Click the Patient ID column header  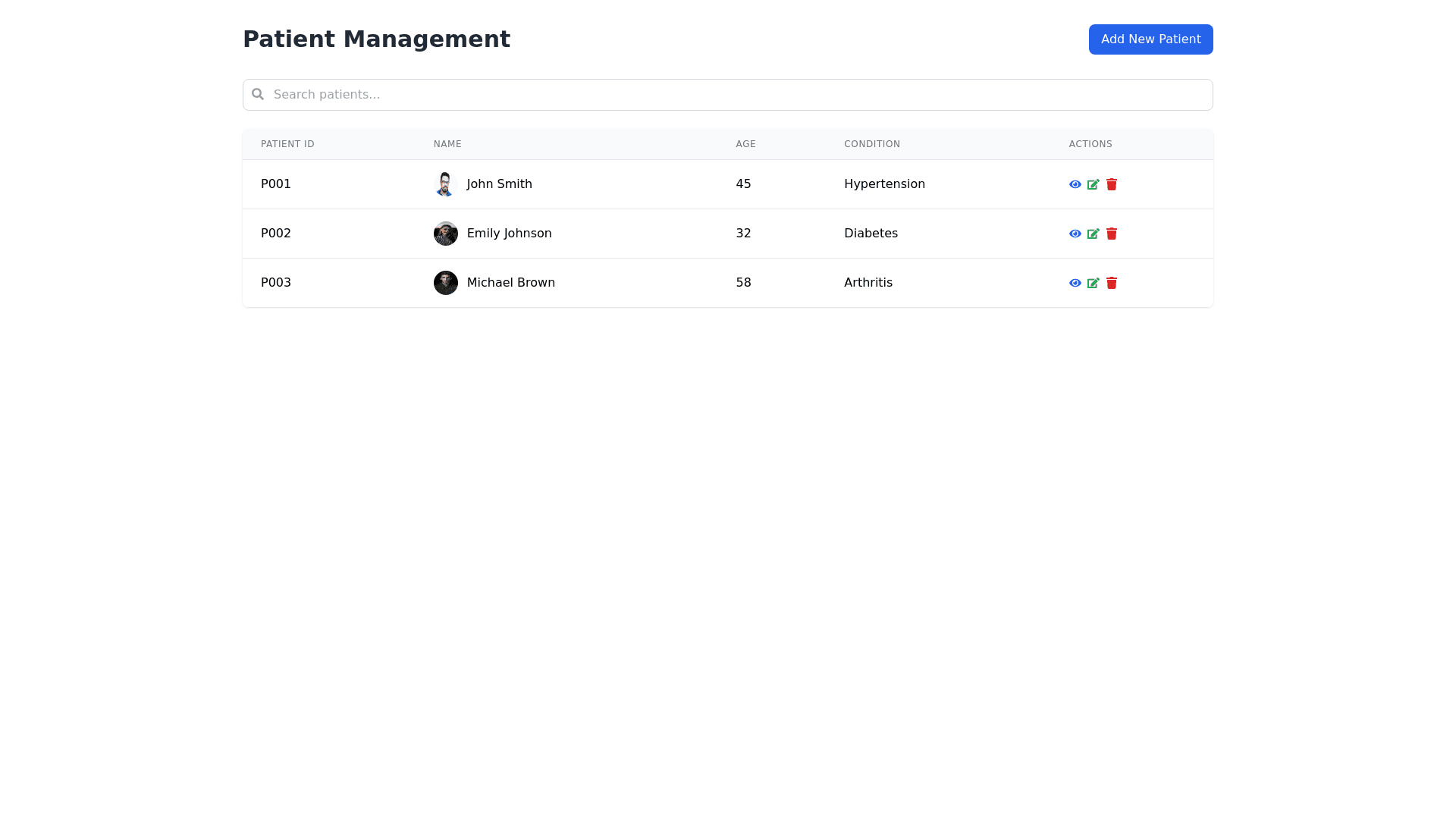tap(287, 144)
